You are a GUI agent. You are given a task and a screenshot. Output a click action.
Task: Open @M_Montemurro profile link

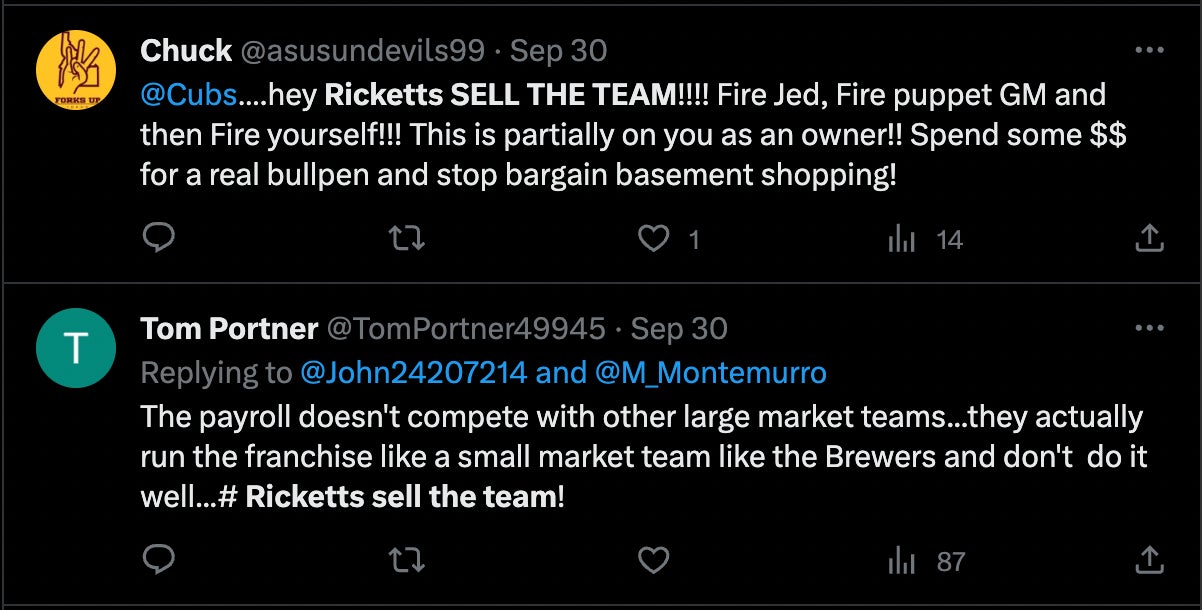pos(711,373)
